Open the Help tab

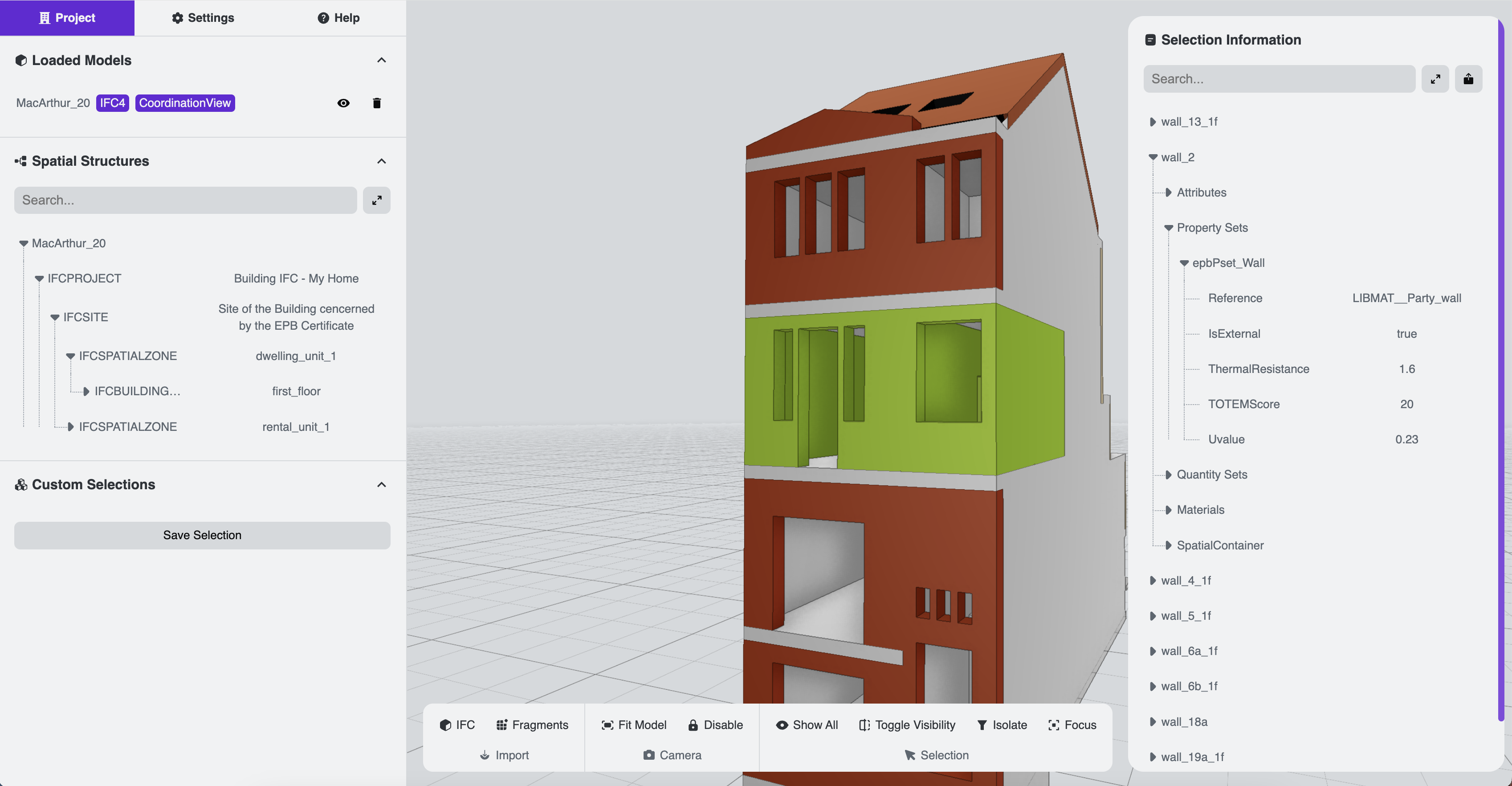[x=338, y=18]
